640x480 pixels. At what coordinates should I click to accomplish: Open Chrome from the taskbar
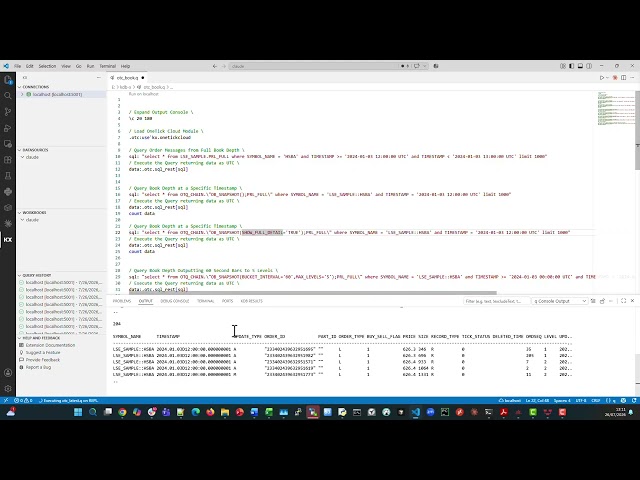pyautogui.click(x=122, y=412)
